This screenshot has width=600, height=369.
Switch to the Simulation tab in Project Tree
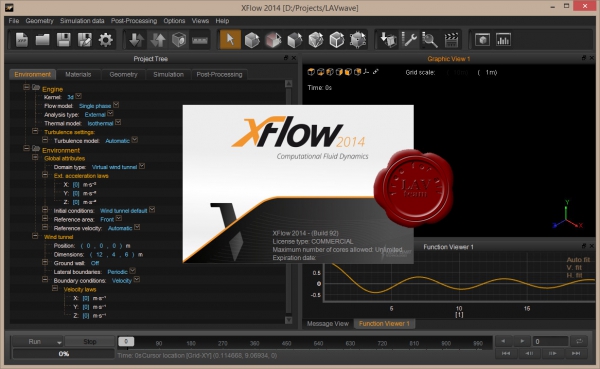point(168,74)
